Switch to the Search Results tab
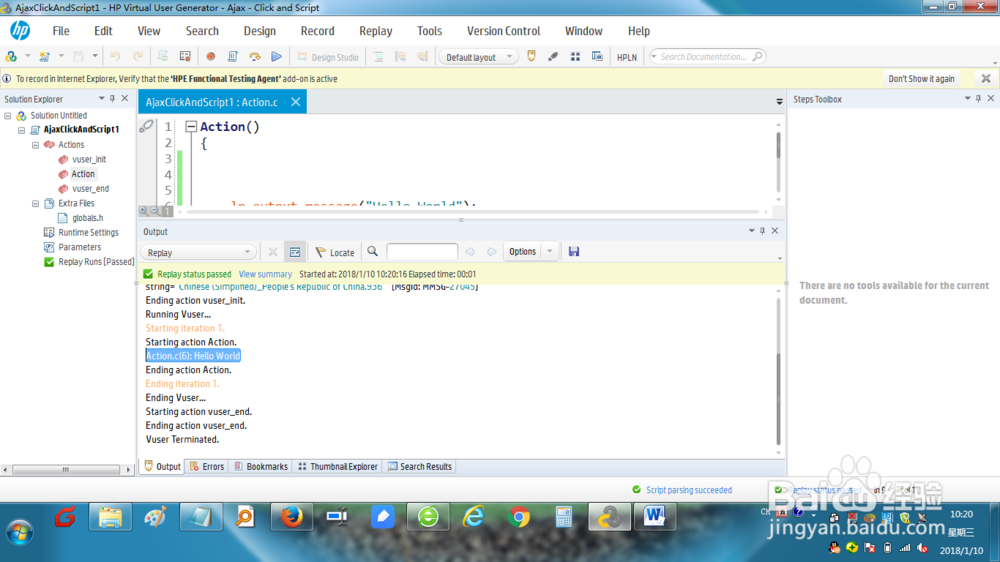 (420, 467)
